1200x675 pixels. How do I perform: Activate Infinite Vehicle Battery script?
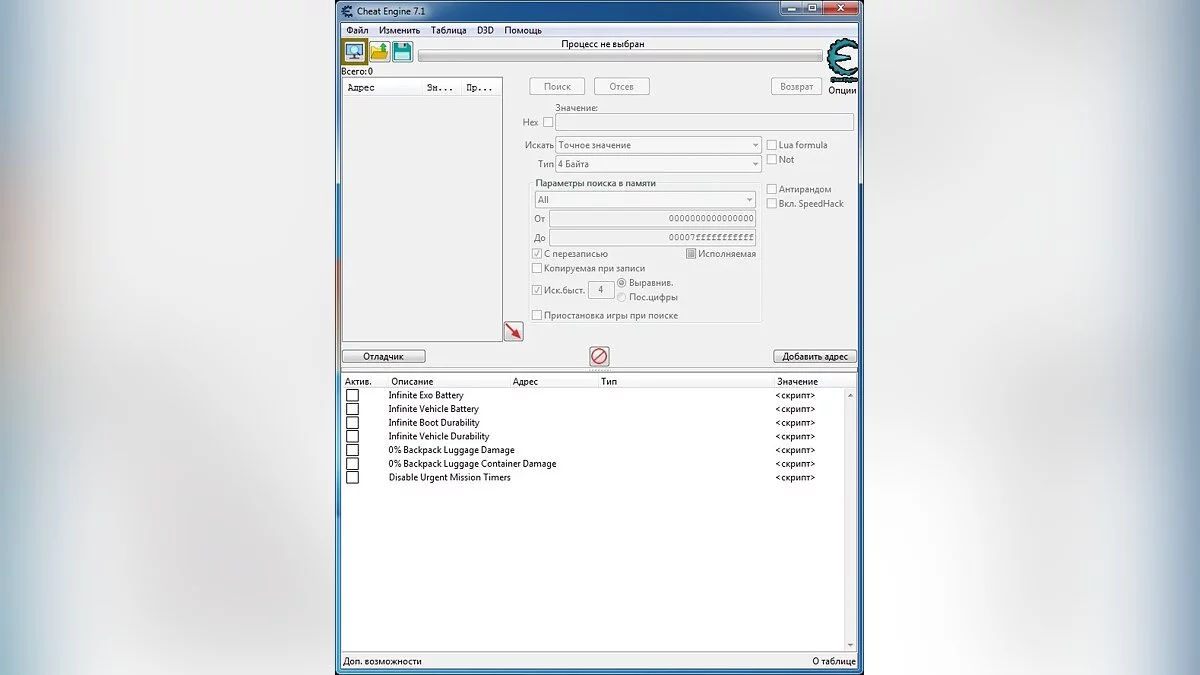click(x=352, y=409)
